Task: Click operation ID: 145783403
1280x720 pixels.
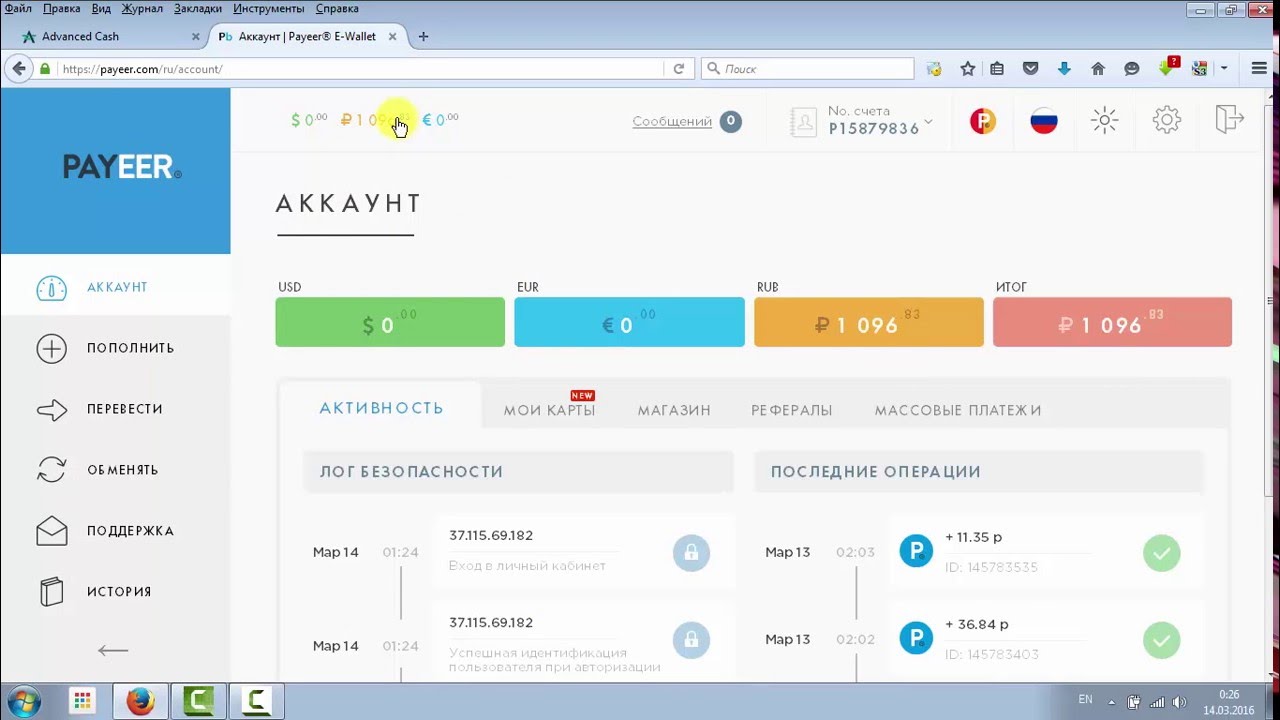Action: (x=991, y=654)
